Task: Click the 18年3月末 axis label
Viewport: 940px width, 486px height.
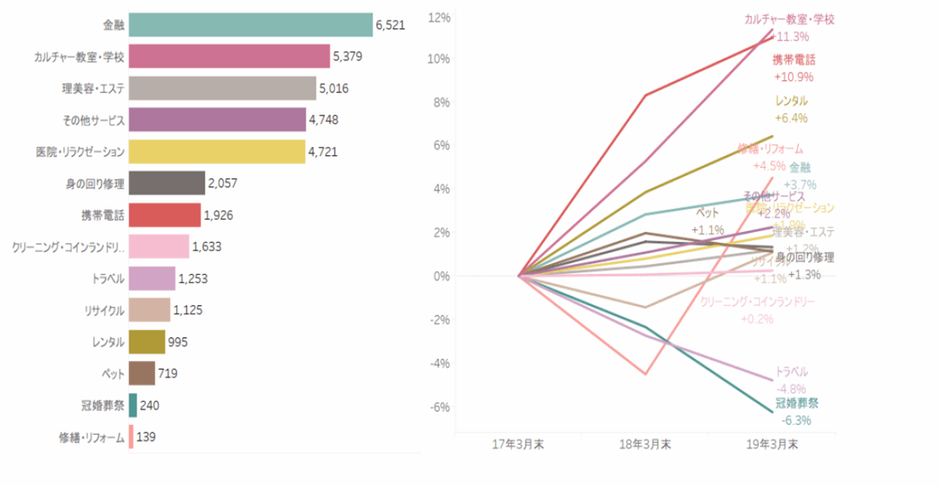Action: point(645,445)
